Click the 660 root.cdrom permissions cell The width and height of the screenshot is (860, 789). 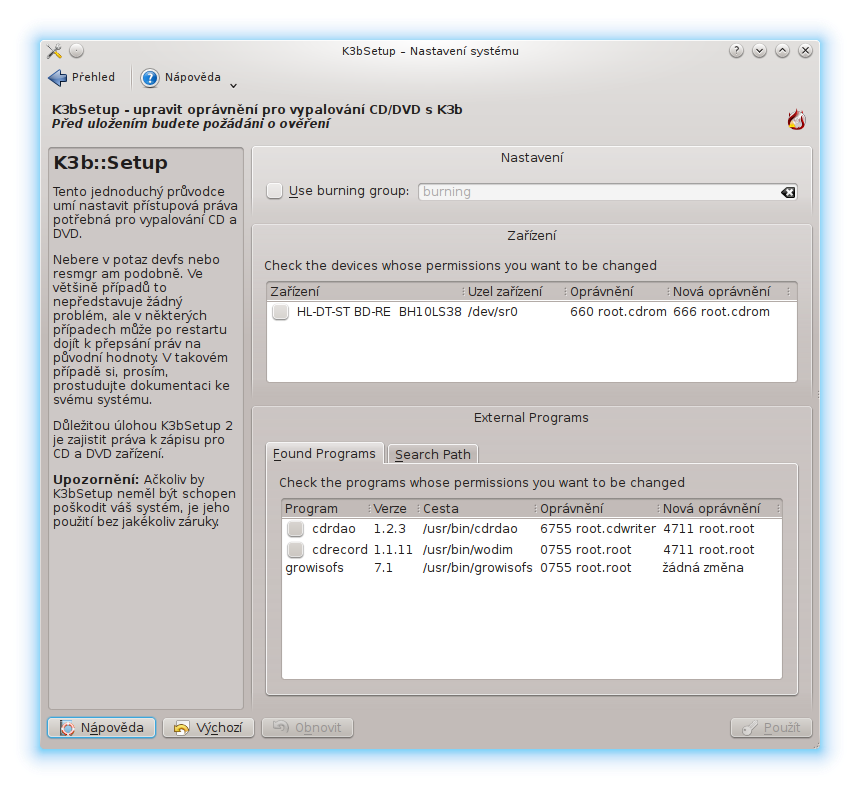coord(618,312)
